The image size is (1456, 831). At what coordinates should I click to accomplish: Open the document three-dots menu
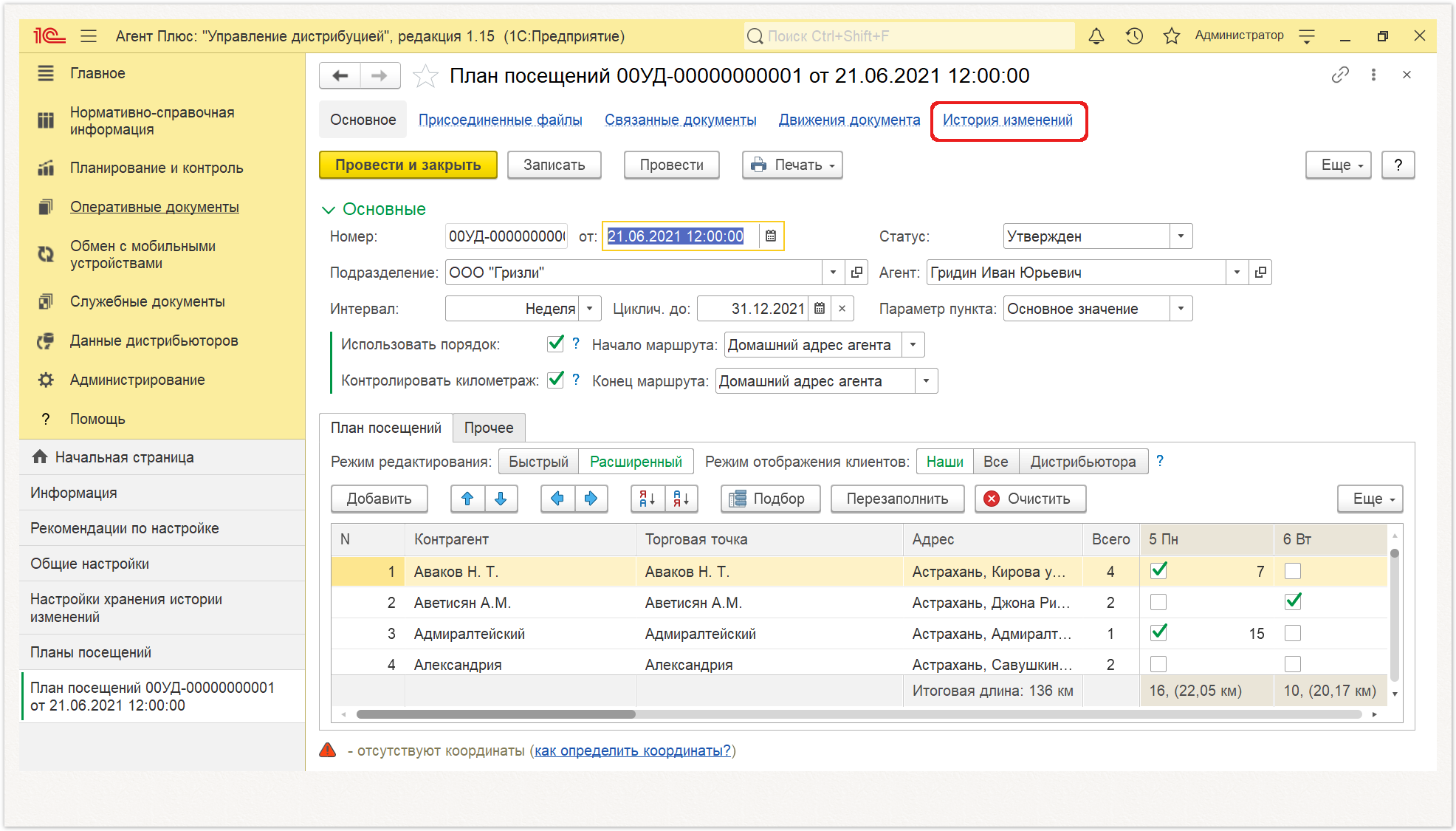1373,75
